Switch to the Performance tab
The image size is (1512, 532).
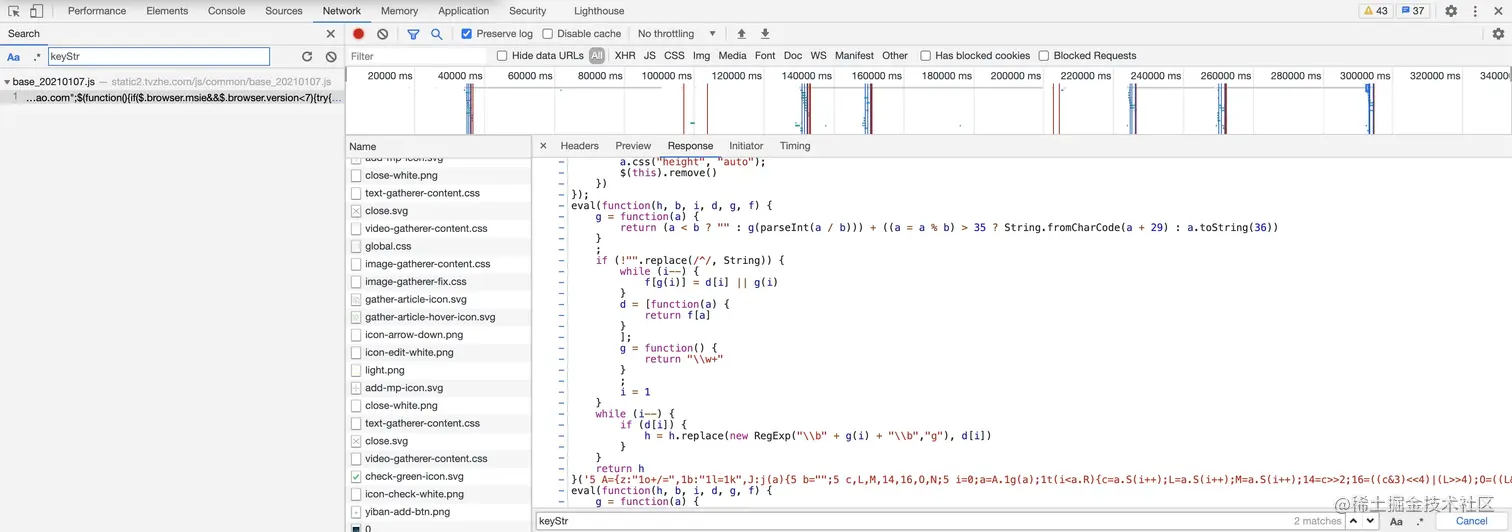pyautogui.click(x=97, y=11)
